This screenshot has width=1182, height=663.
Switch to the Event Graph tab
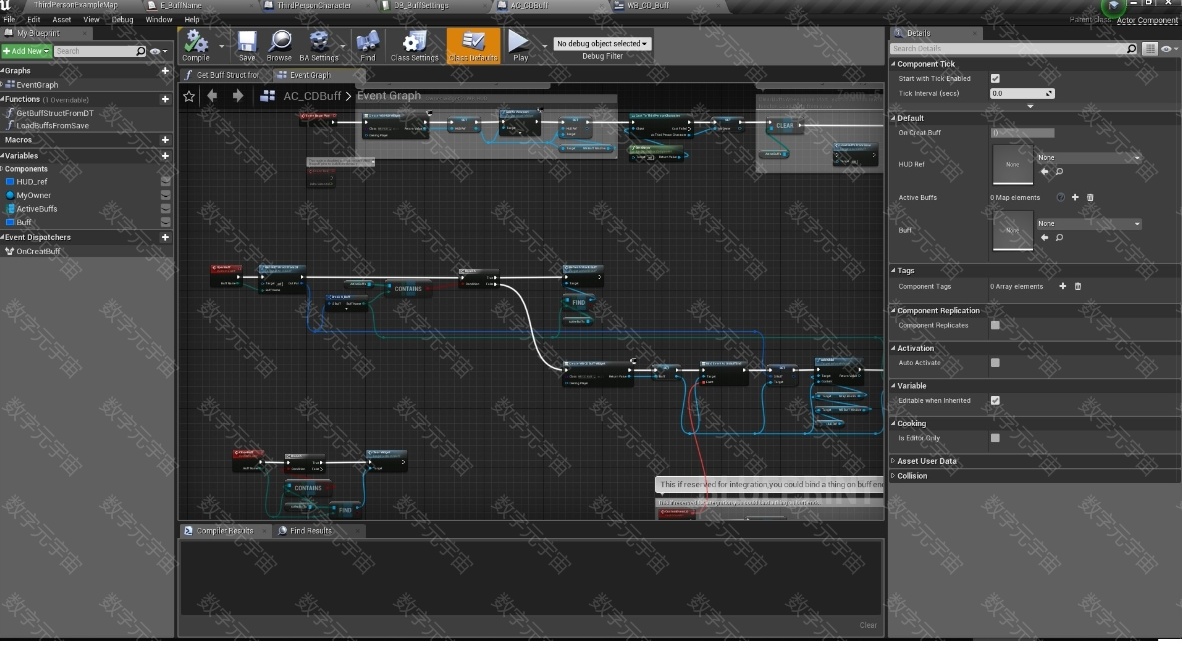coord(310,75)
